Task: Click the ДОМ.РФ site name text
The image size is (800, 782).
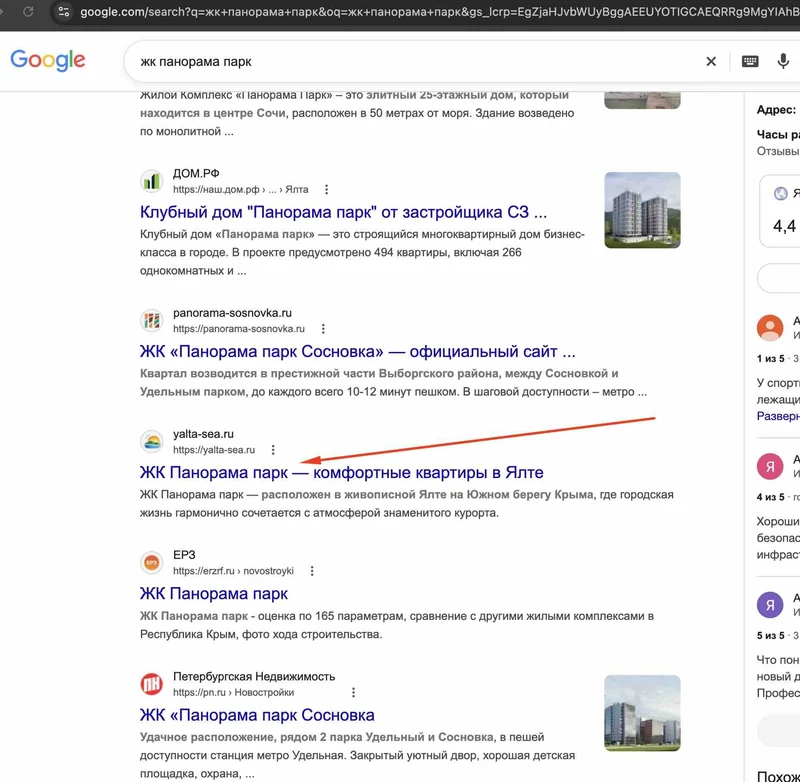Action: pyautogui.click(x=196, y=173)
